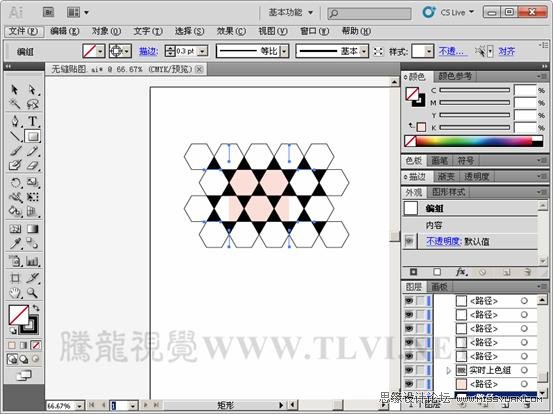Toggle visibility of fourth <路径> layer
The width and height of the screenshot is (553, 414).
(409, 342)
